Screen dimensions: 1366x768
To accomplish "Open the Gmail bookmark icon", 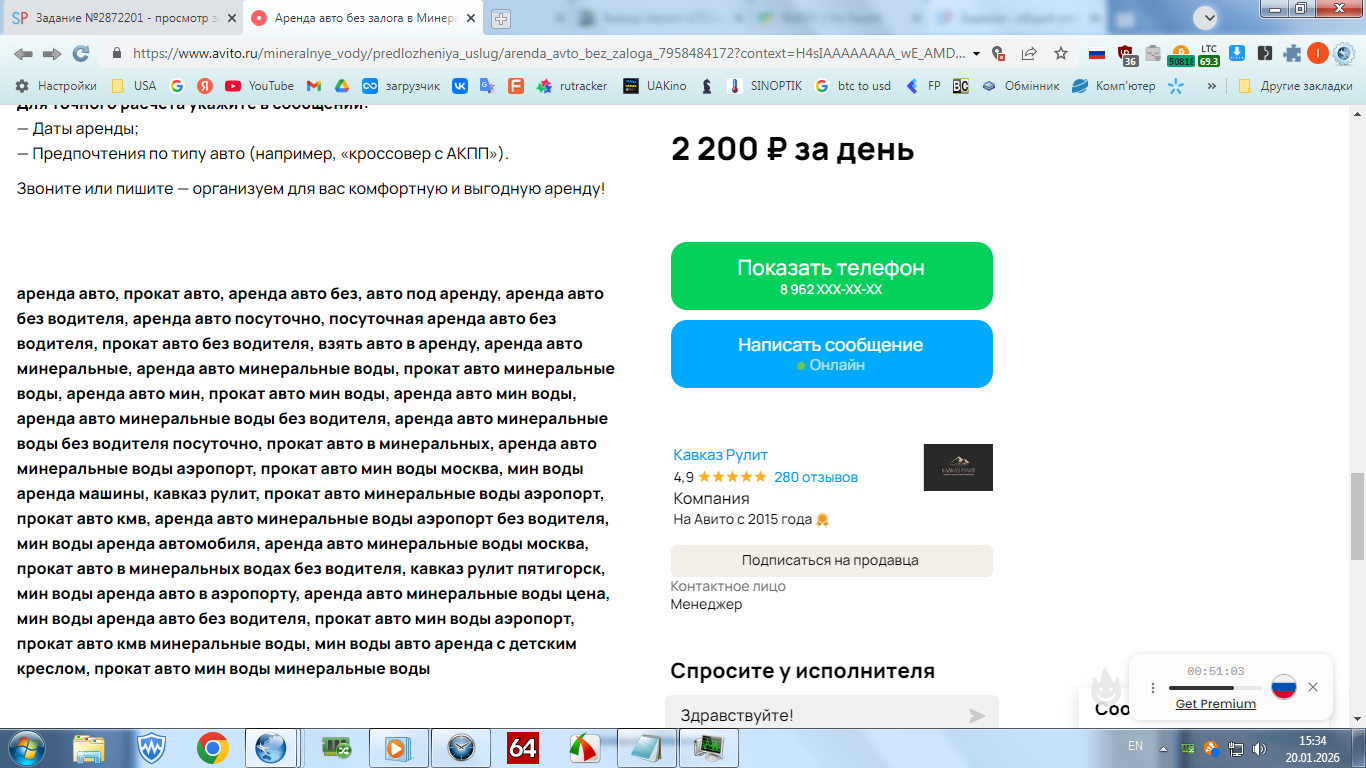I will pos(314,86).
